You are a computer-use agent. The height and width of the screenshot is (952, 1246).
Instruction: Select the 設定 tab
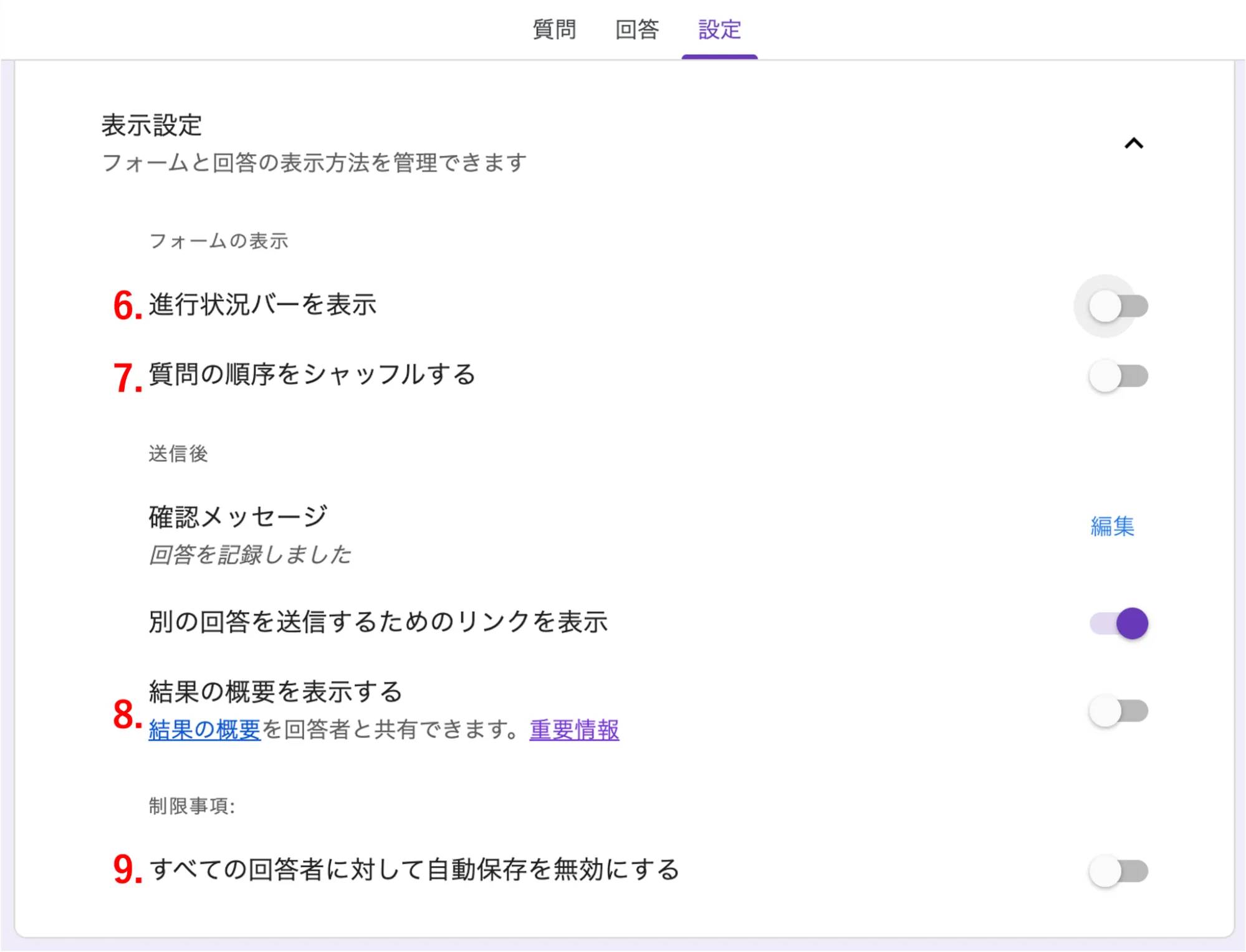[x=719, y=29]
